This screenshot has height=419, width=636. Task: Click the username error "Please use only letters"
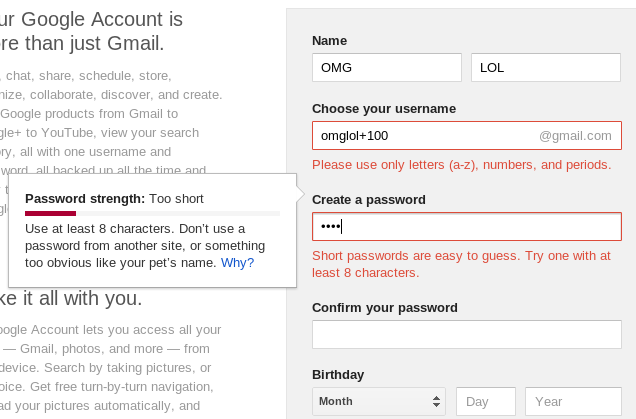[x=462, y=164]
